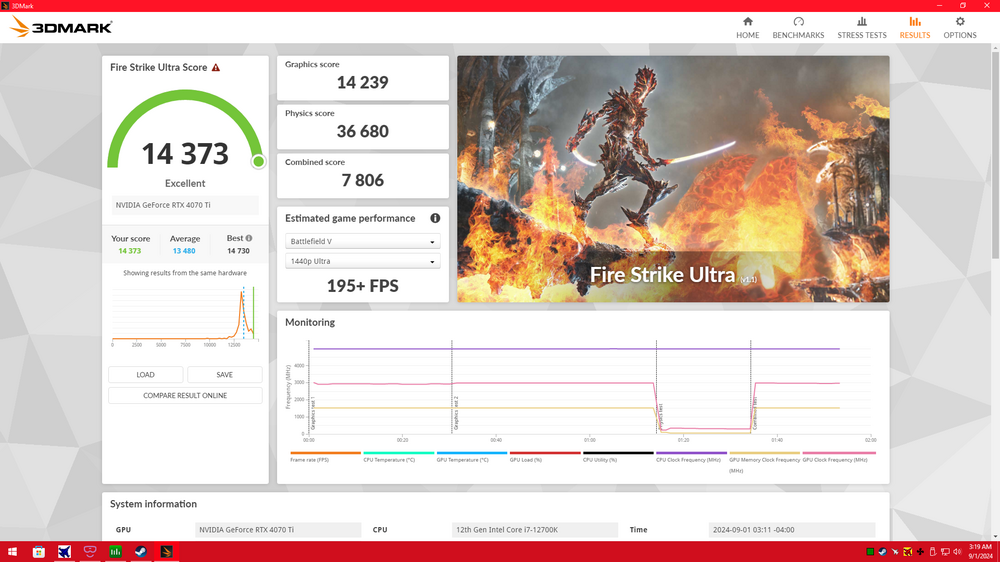Image resolution: width=1000 pixels, height=562 pixels.
Task: Click the GPU system information field
Action: 278,529
